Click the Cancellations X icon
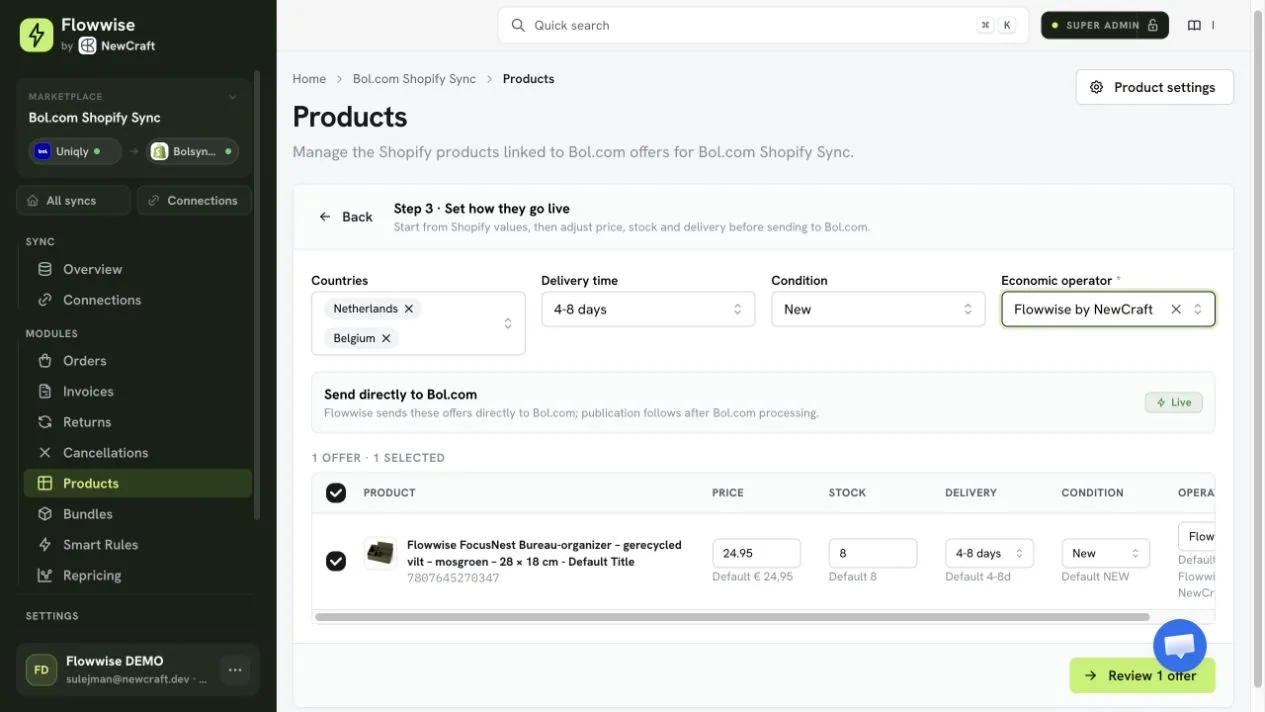 (x=45, y=453)
